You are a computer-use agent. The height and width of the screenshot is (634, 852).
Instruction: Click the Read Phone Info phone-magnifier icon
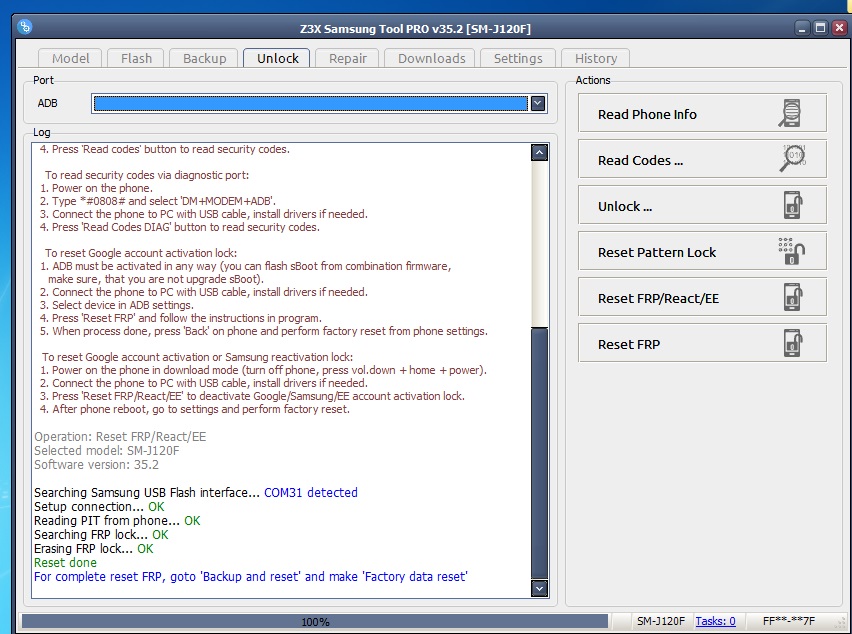pyautogui.click(x=791, y=113)
